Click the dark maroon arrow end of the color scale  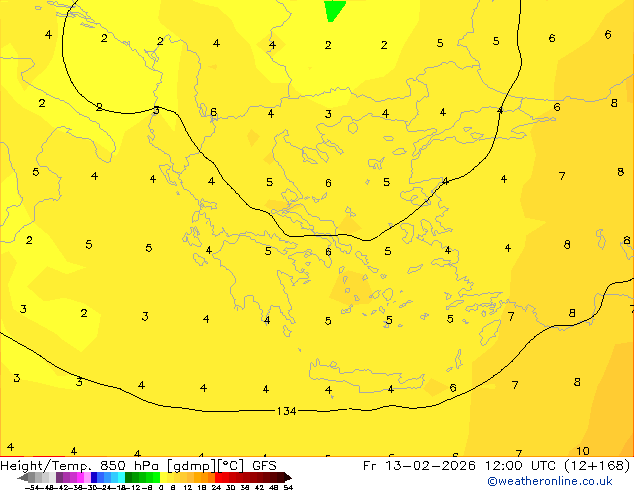point(287,477)
